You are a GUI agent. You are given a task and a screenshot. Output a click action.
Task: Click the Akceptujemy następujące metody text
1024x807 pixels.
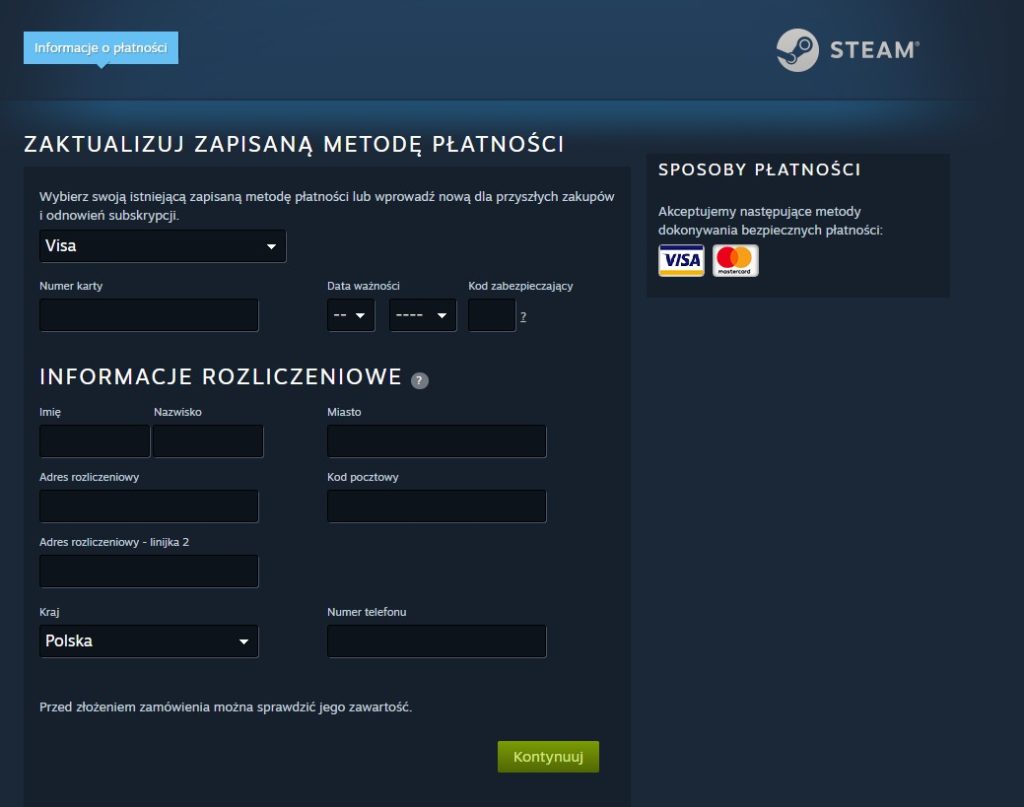tap(770, 221)
